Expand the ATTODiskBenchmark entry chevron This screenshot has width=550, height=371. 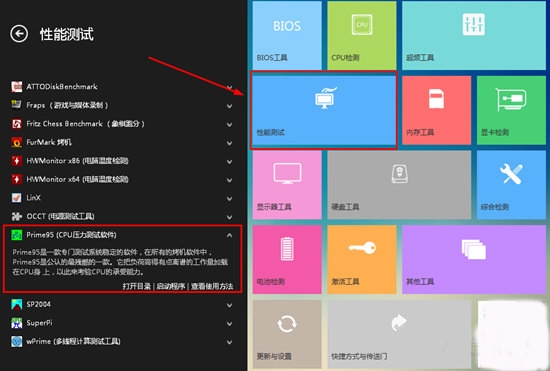[x=229, y=87]
